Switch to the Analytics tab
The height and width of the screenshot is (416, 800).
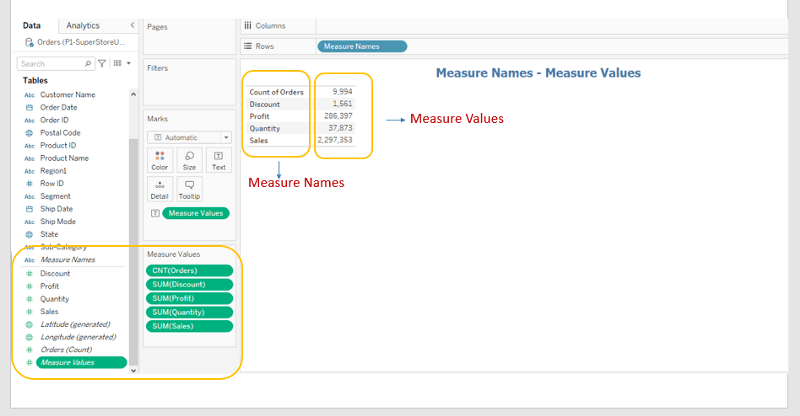coord(83,25)
